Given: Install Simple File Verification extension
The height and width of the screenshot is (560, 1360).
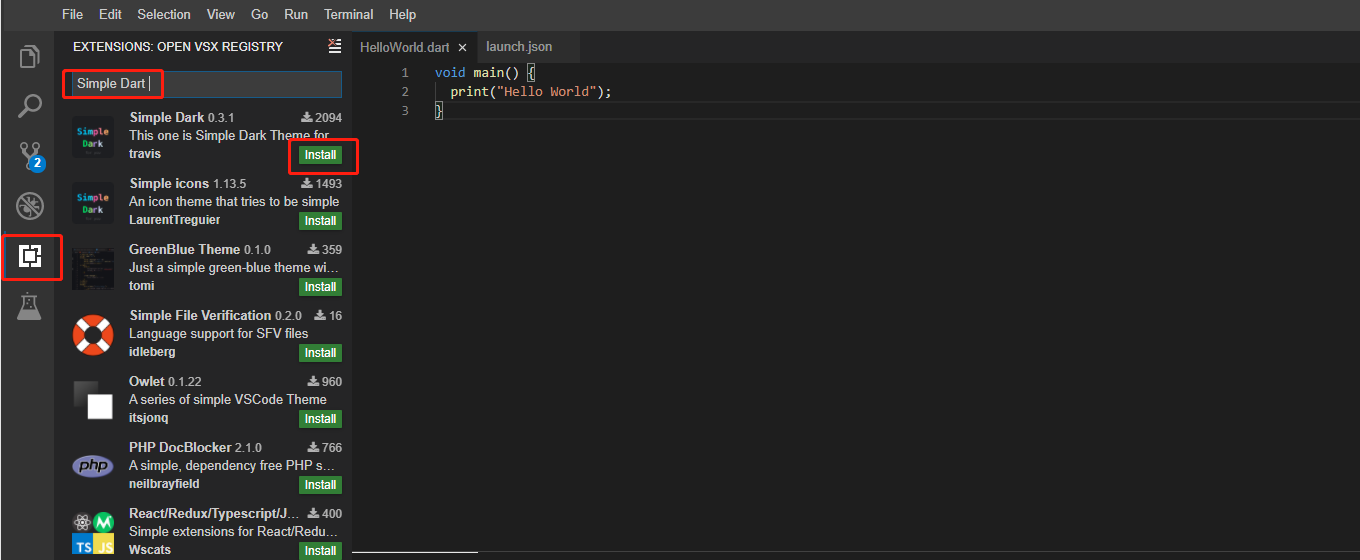Looking at the screenshot, I should coord(320,353).
